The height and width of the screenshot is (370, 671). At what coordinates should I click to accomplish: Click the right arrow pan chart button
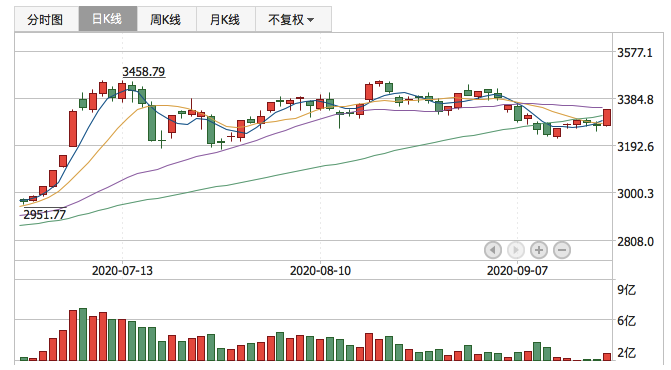[x=516, y=250]
